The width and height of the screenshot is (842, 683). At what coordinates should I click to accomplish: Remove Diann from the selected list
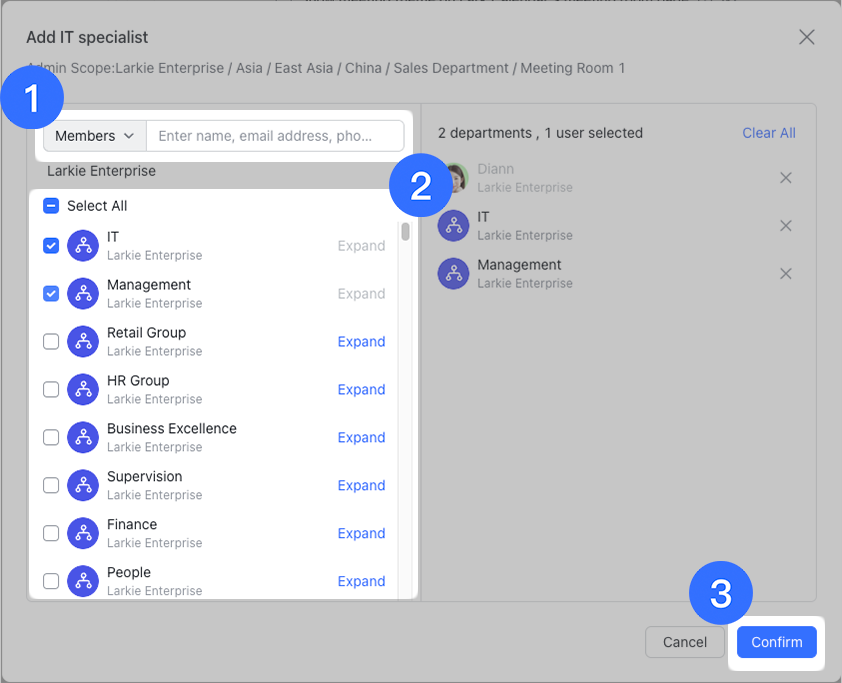(785, 178)
